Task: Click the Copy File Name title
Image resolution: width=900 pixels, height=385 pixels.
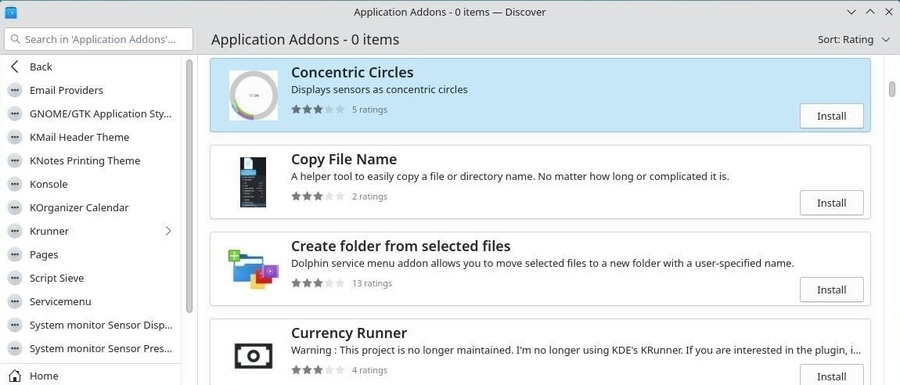Action: tap(344, 159)
